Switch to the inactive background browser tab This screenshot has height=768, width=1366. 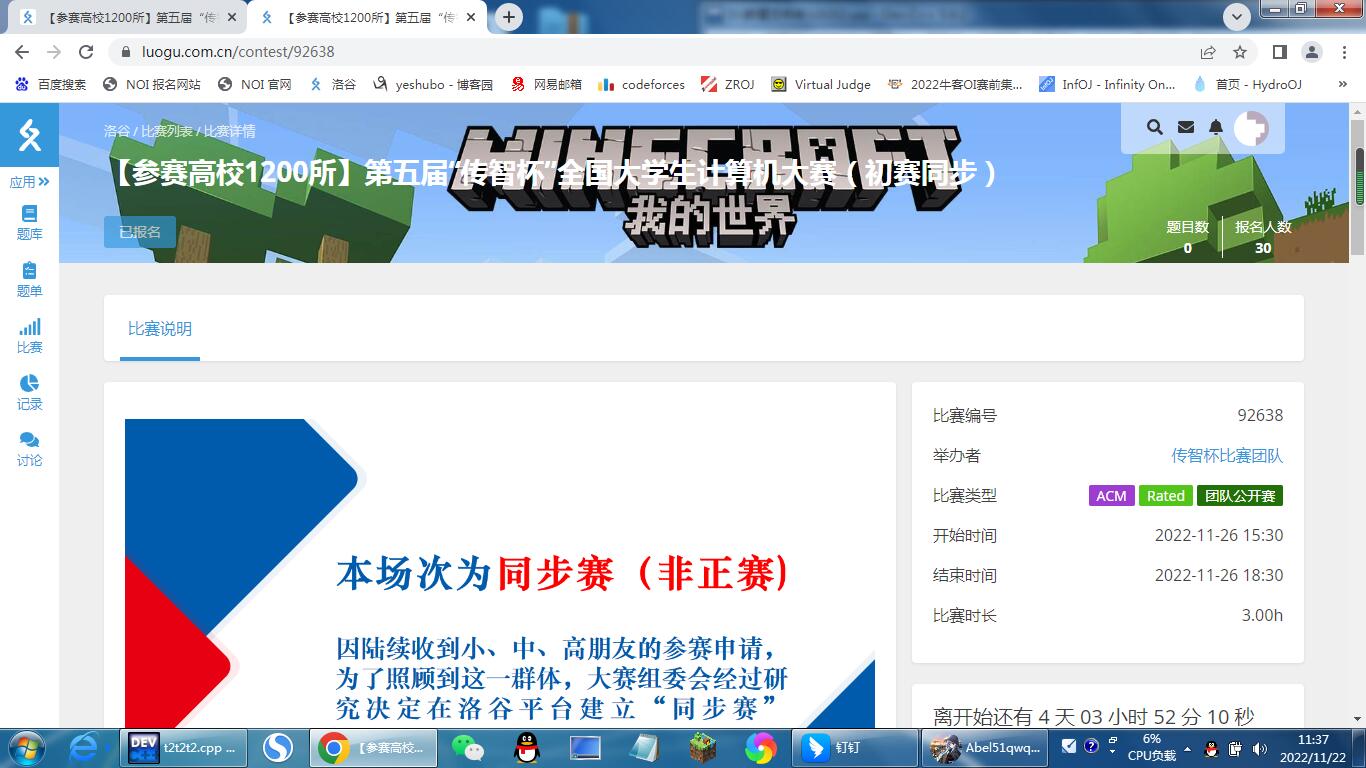point(128,18)
